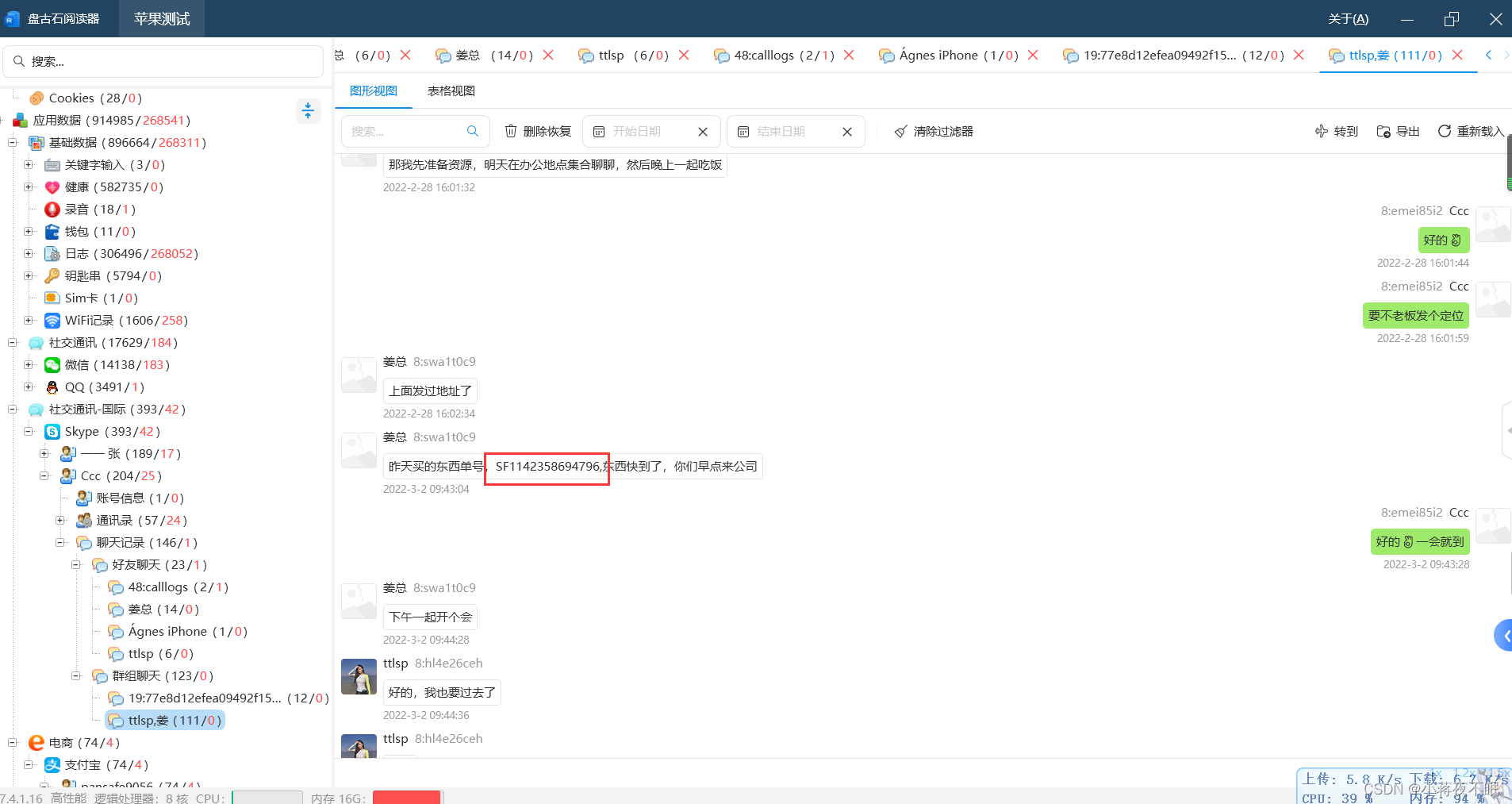Open the 苹果测试 menu tab

(161, 17)
